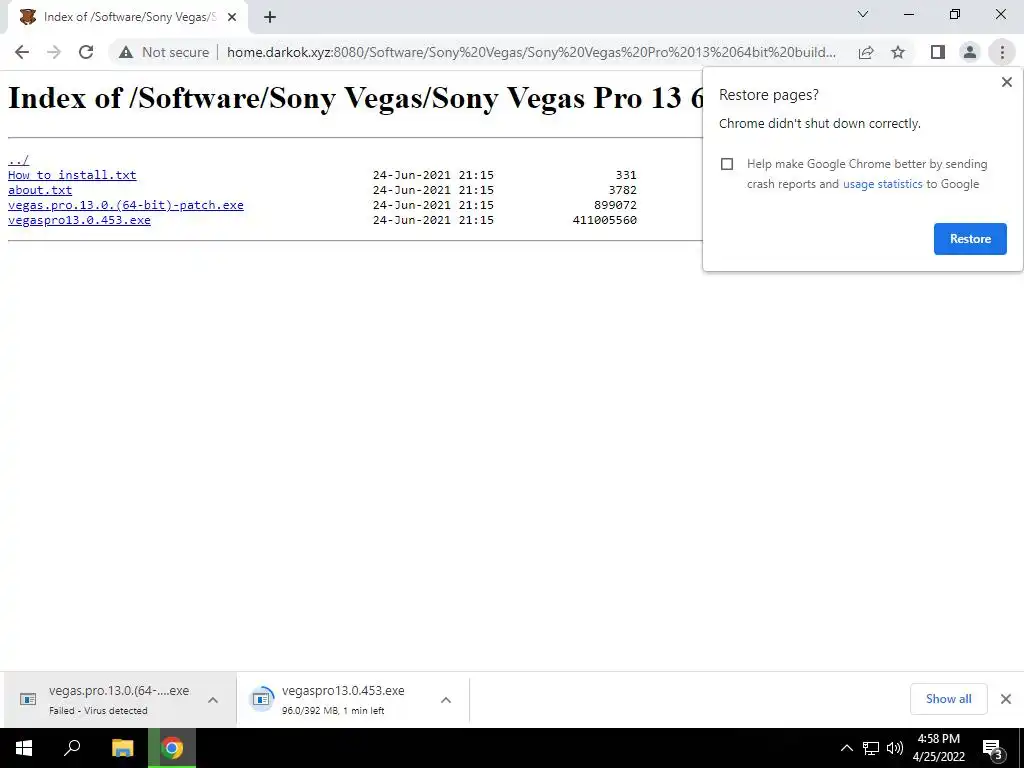The height and width of the screenshot is (768, 1024).
Task: Open the volume tray icon
Action: click(895, 748)
